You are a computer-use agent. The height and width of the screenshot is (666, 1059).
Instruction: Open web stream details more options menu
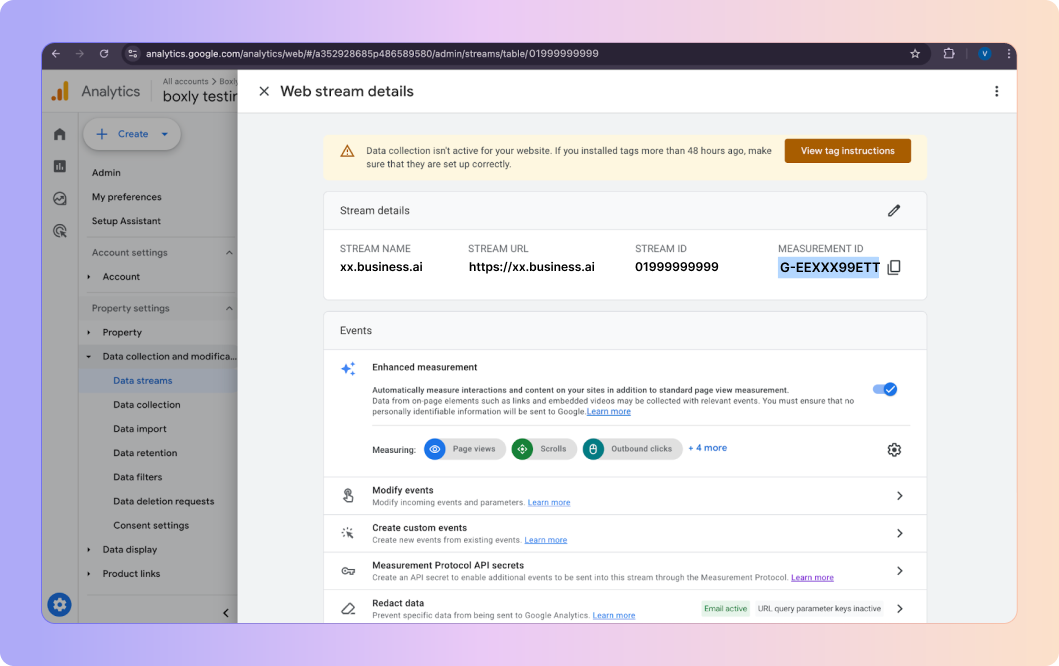point(996,91)
